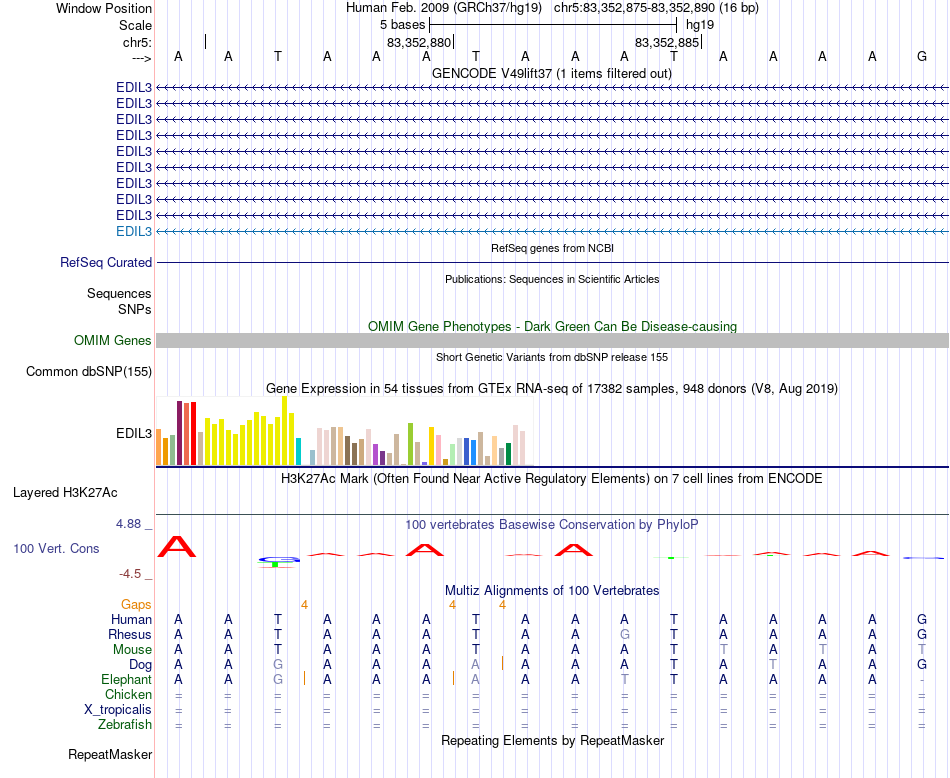Click the RefSeq Curated track label

[x=106, y=262]
